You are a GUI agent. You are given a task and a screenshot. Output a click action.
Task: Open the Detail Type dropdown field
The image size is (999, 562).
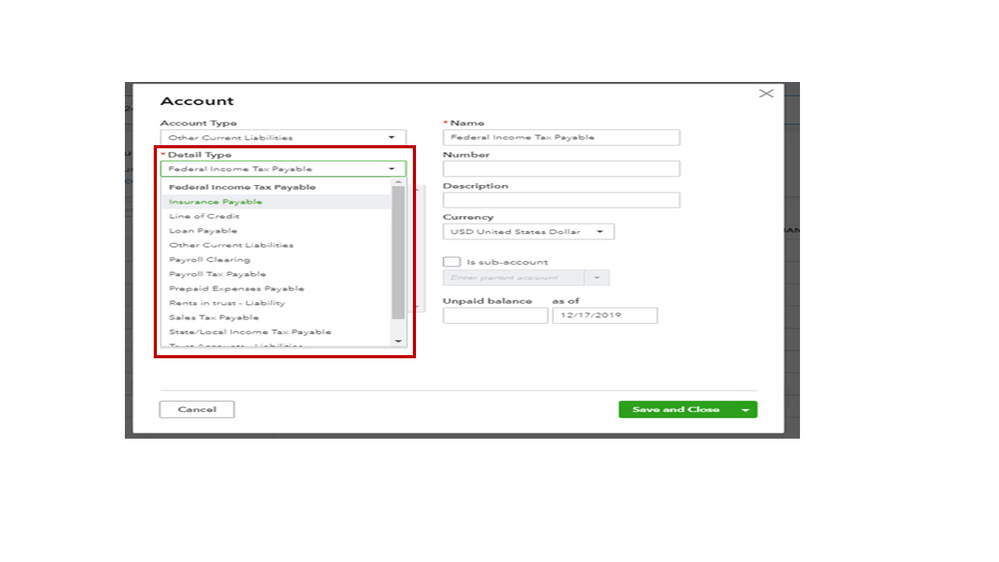click(x=283, y=169)
